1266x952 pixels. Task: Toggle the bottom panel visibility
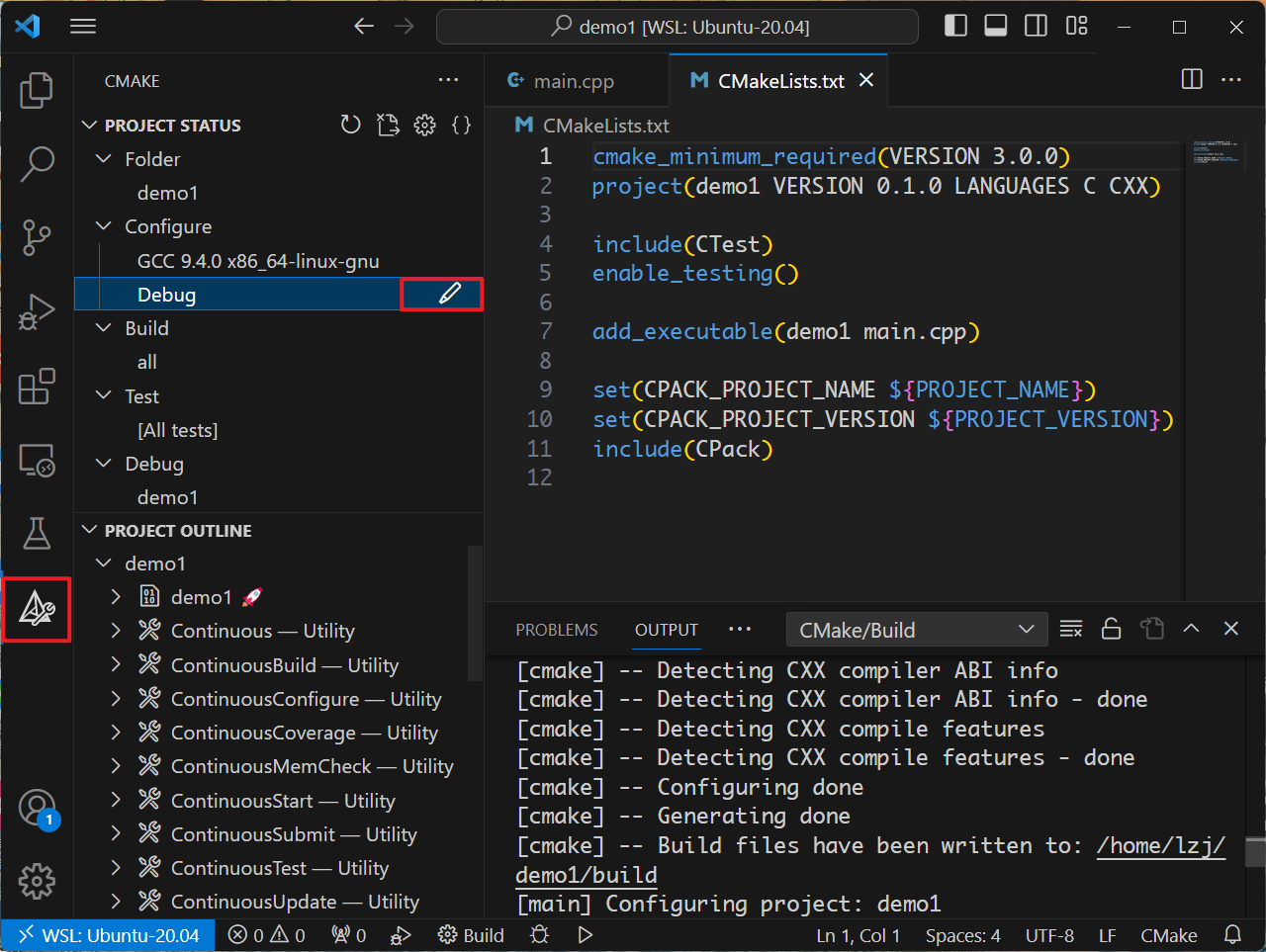pyautogui.click(x=995, y=25)
